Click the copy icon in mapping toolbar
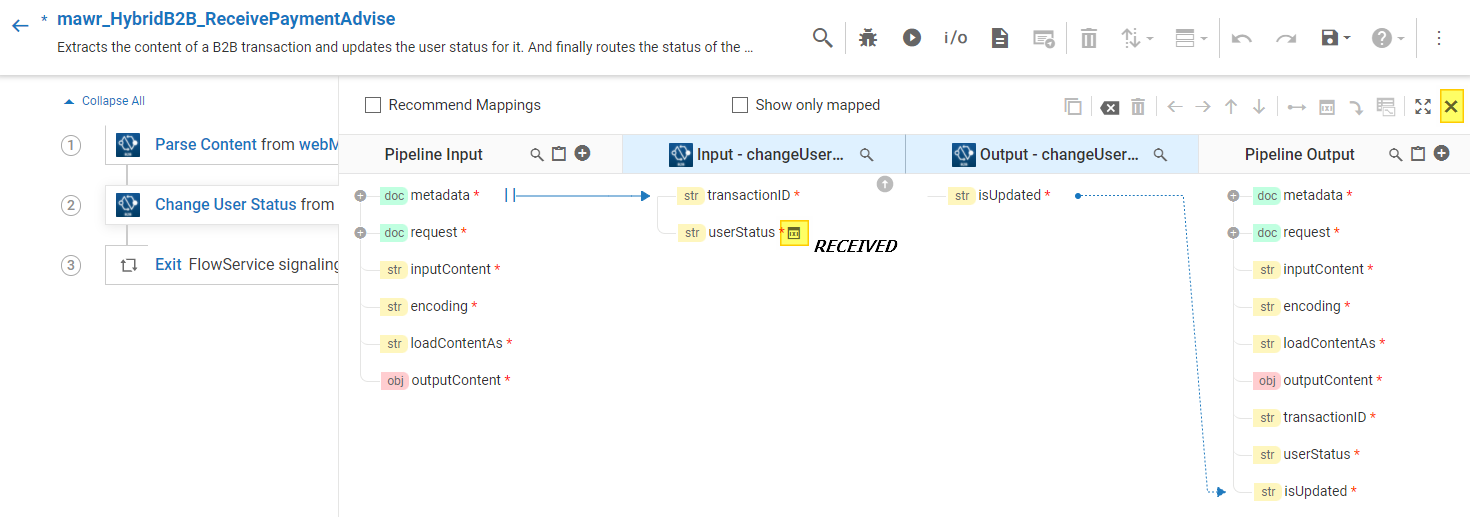Screen dimensions: 1470x517 [x=1073, y=107]
